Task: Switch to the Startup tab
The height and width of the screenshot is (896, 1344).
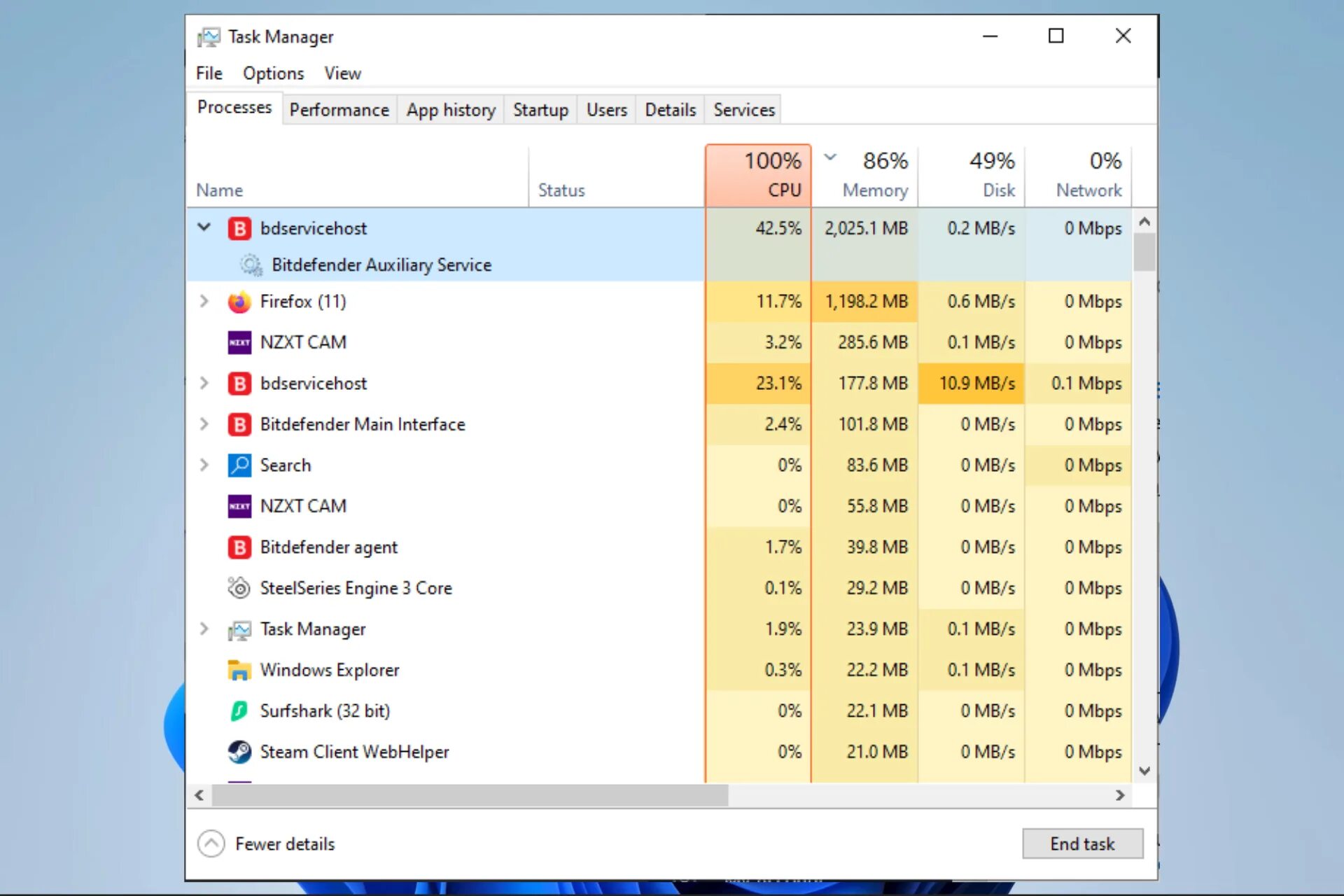Action: point(540,109)
